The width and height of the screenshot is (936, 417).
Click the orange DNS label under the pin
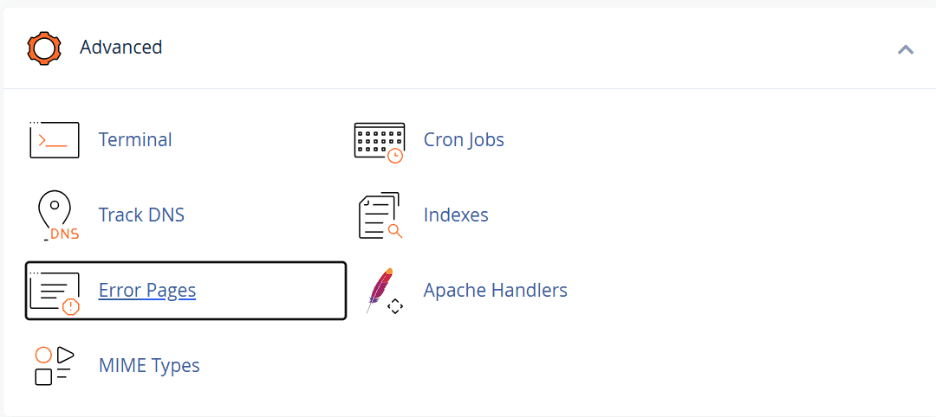64,235
